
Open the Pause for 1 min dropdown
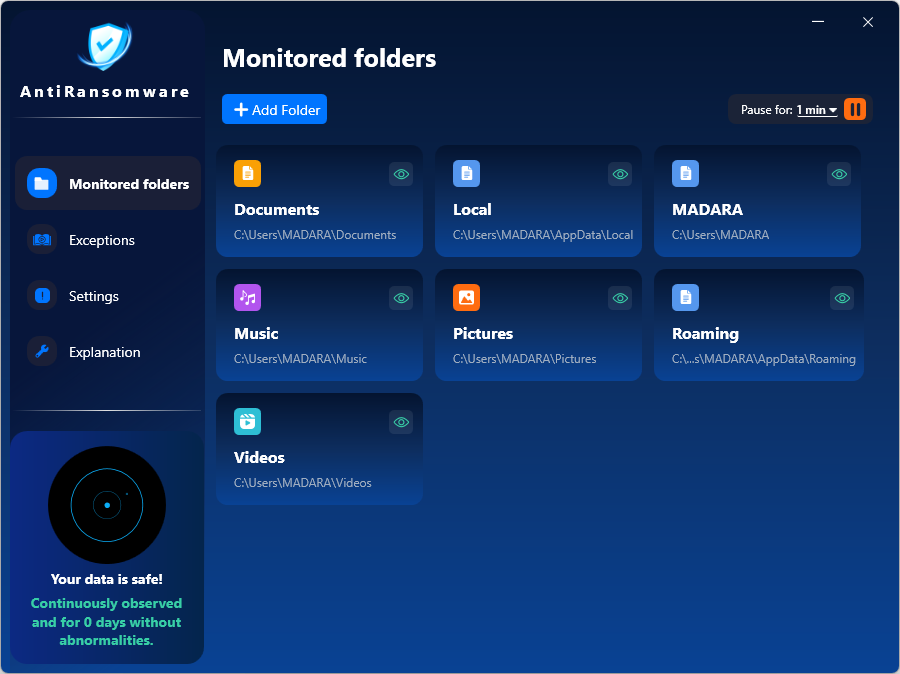(817, 110)
